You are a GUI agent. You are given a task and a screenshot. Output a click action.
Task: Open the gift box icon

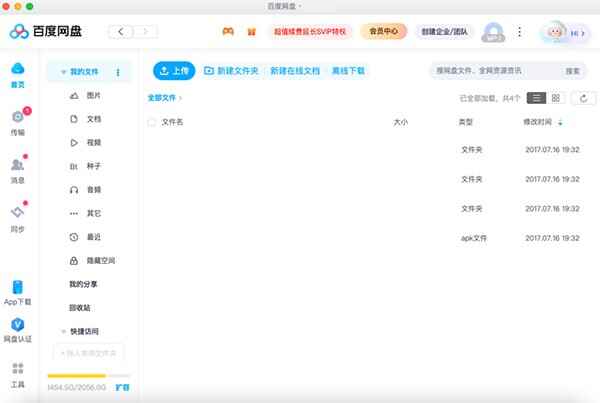pyautogui.click(x=251, y=32)
